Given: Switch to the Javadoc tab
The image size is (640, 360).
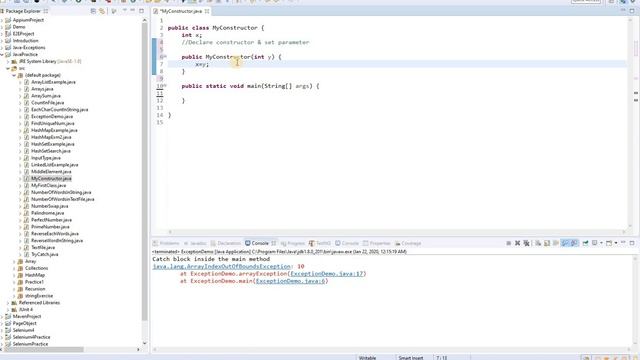Looking at the screenshot, I should pos(195,243).
